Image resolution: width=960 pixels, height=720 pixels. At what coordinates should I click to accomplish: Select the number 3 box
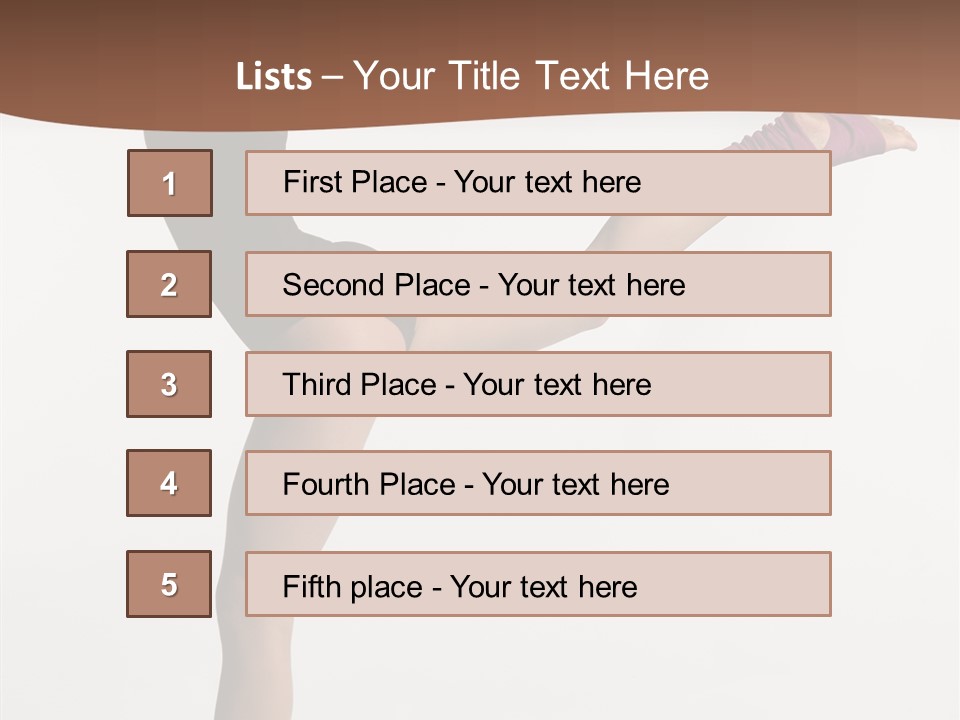coord(169,384)
